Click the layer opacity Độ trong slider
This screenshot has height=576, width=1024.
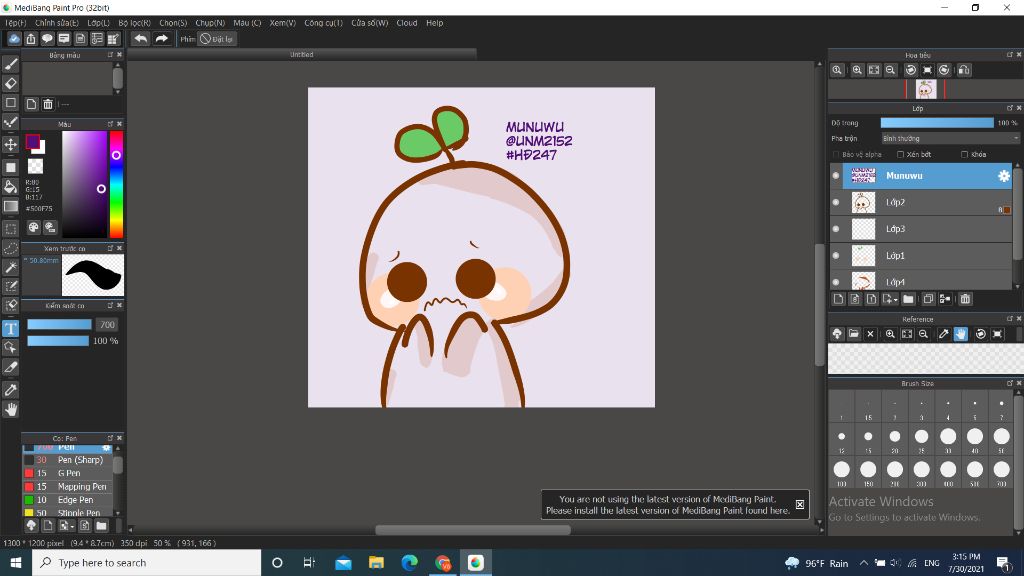click(x=937, y=123)
